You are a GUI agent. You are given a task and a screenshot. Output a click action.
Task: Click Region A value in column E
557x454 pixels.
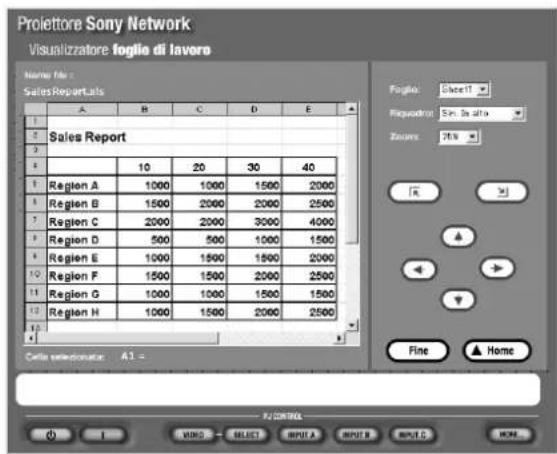[309, 185]
